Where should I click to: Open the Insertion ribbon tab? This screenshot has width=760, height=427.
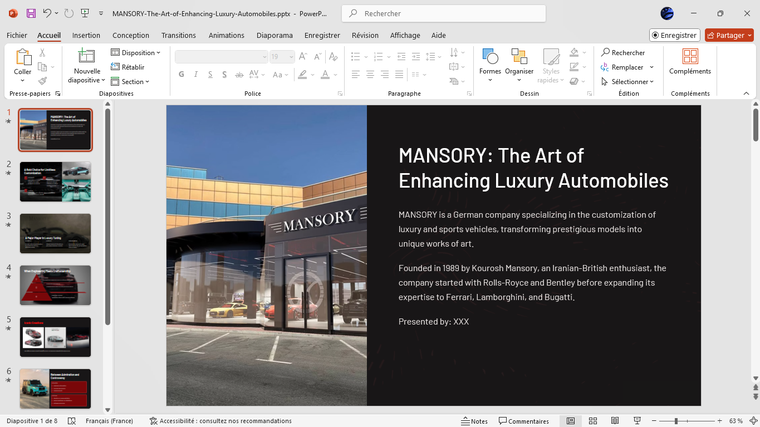click(86, 35)
